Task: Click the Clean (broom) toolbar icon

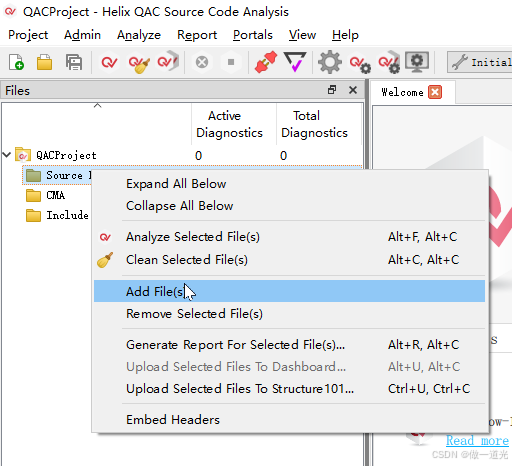Action: pos(139,63)
